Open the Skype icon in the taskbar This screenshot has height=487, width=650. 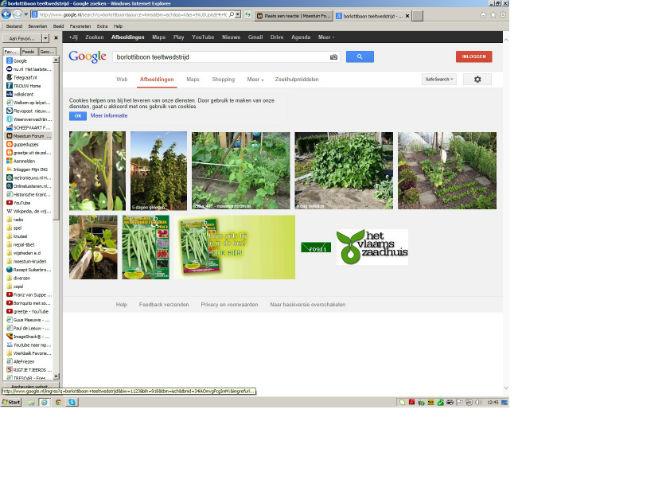tap(72, 402)
